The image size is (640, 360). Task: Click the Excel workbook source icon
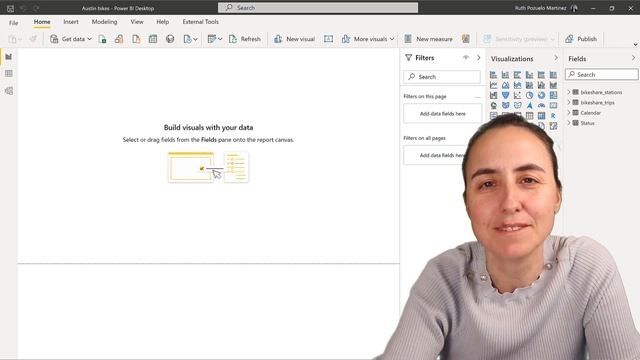pos(102,39)
